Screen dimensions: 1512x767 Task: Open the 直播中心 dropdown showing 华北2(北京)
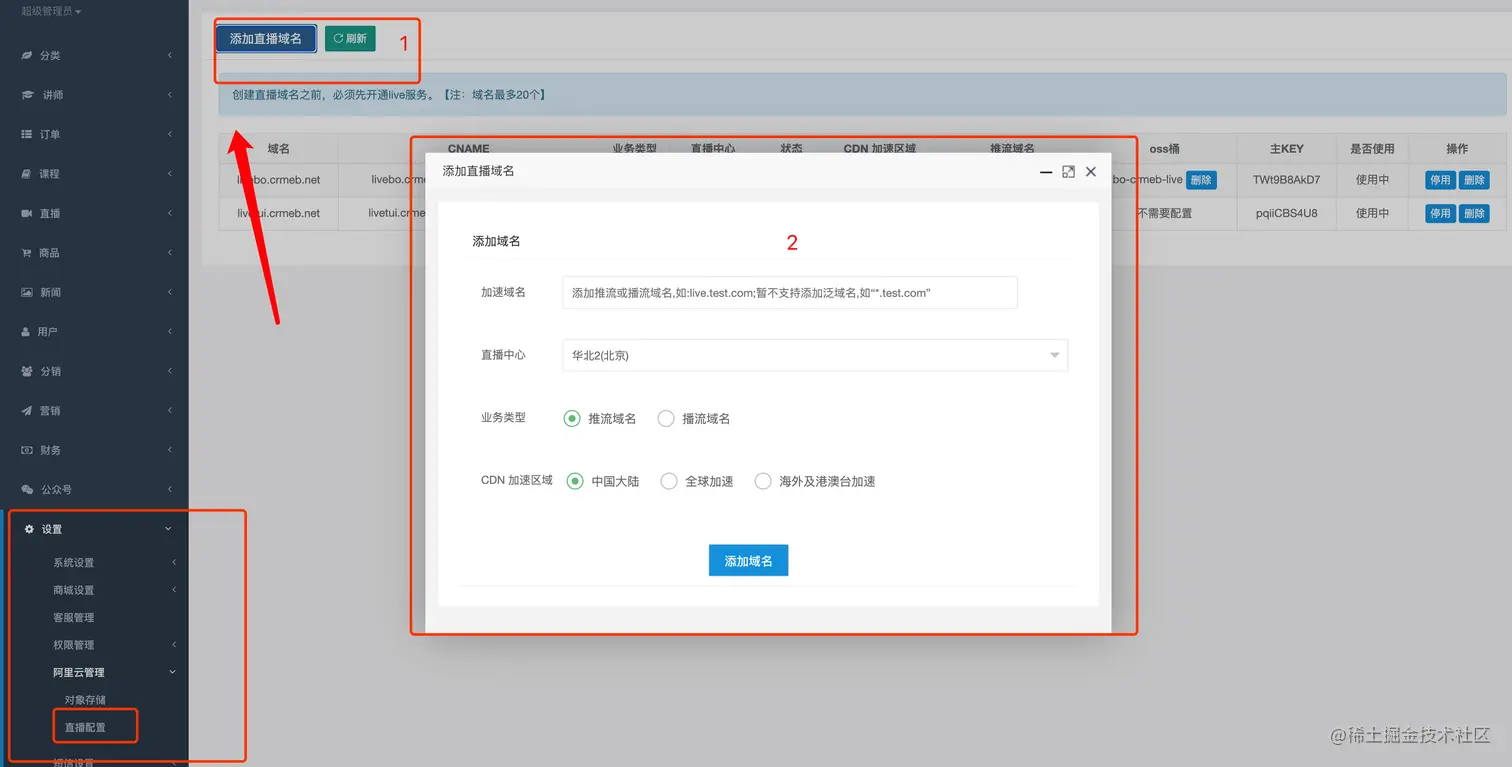coord(815,355)
